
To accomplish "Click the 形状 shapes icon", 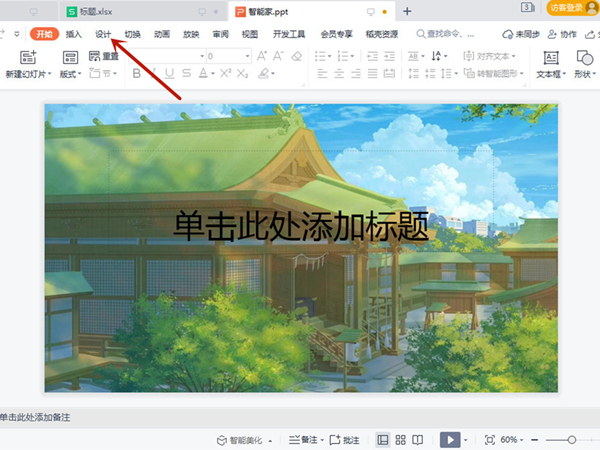I will pyautogui.click(x=584, y=58).
